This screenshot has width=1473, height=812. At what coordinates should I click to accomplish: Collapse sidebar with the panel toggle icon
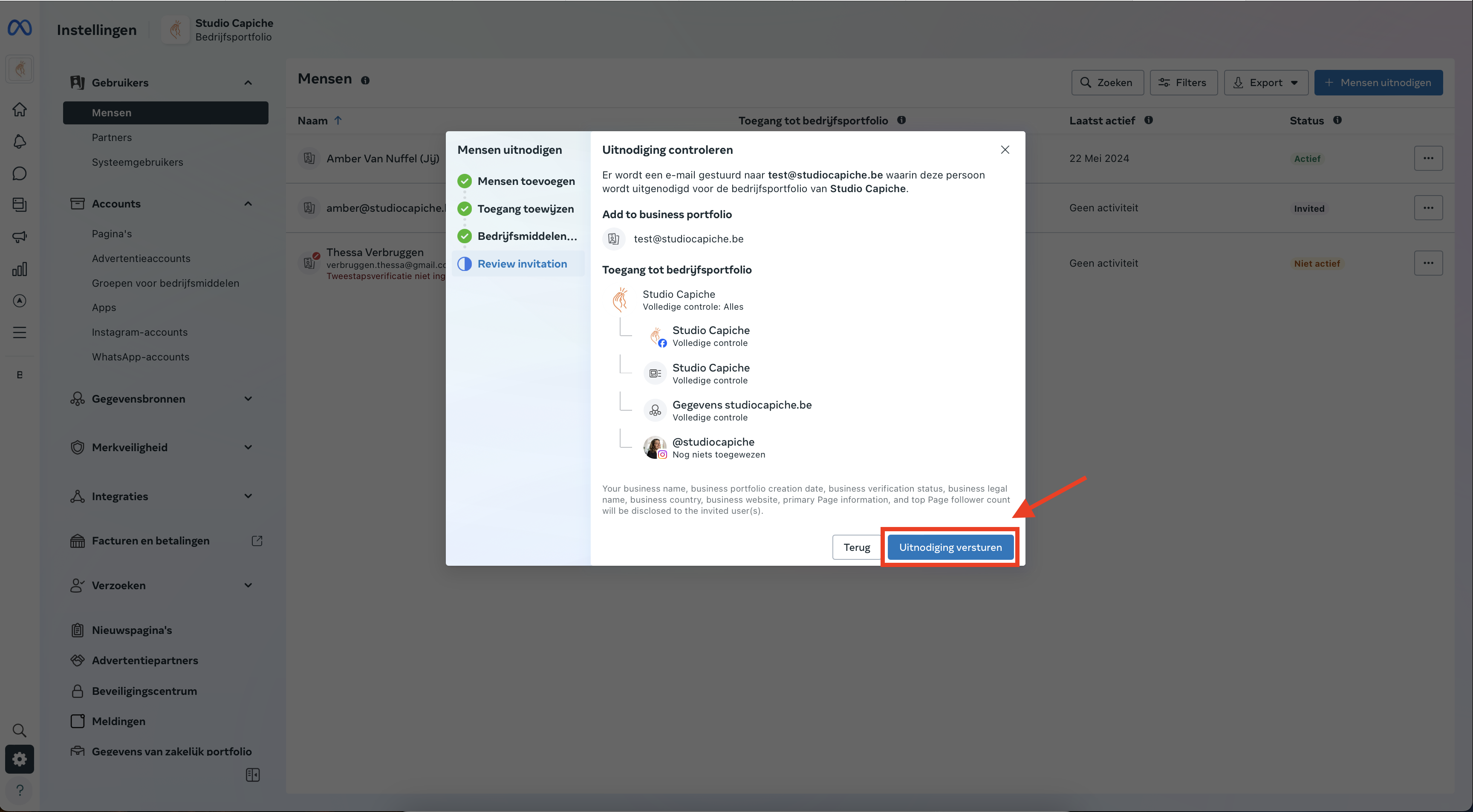pos(253,775)
